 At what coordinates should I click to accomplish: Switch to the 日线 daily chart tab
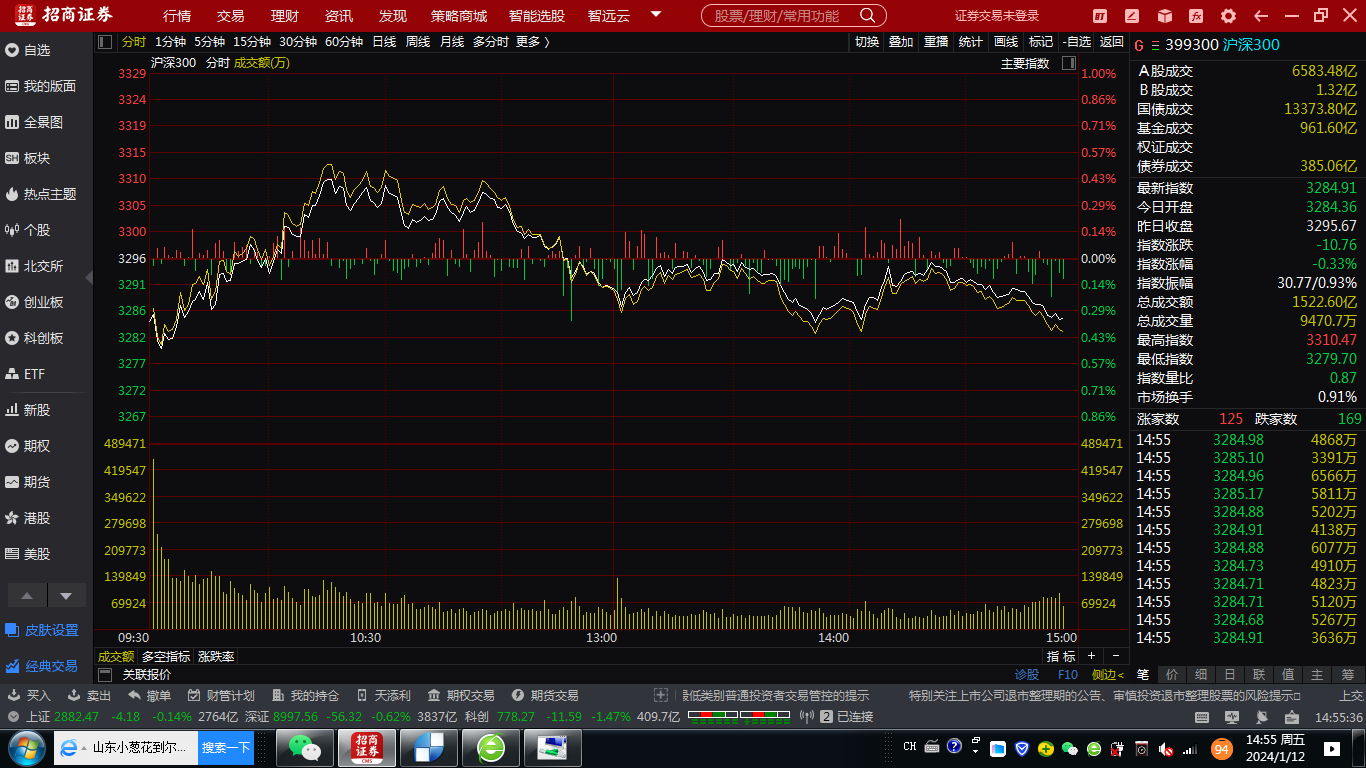coord(384,42)
